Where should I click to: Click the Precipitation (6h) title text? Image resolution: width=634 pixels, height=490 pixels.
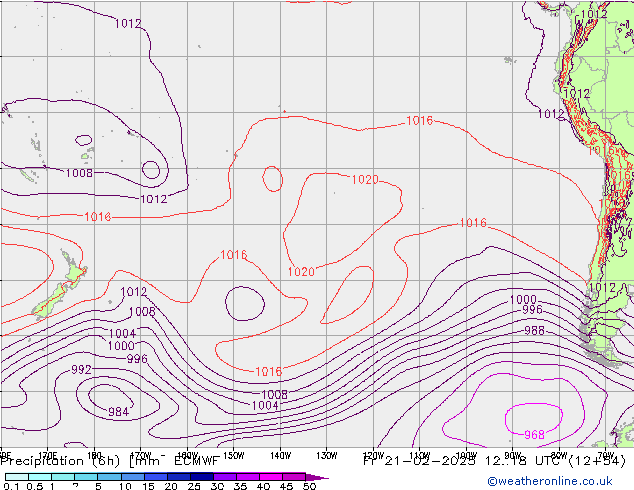[60, 461]
